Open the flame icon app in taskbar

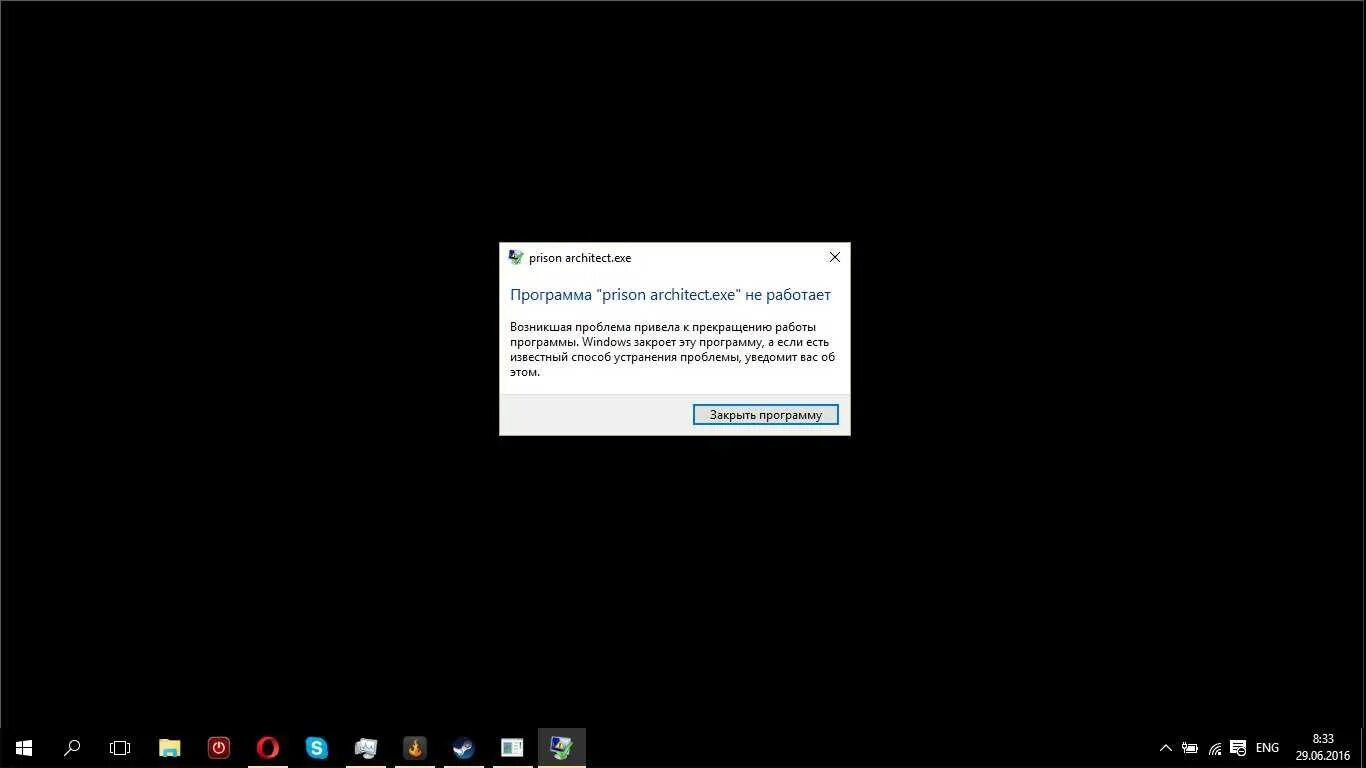[414, 748]
